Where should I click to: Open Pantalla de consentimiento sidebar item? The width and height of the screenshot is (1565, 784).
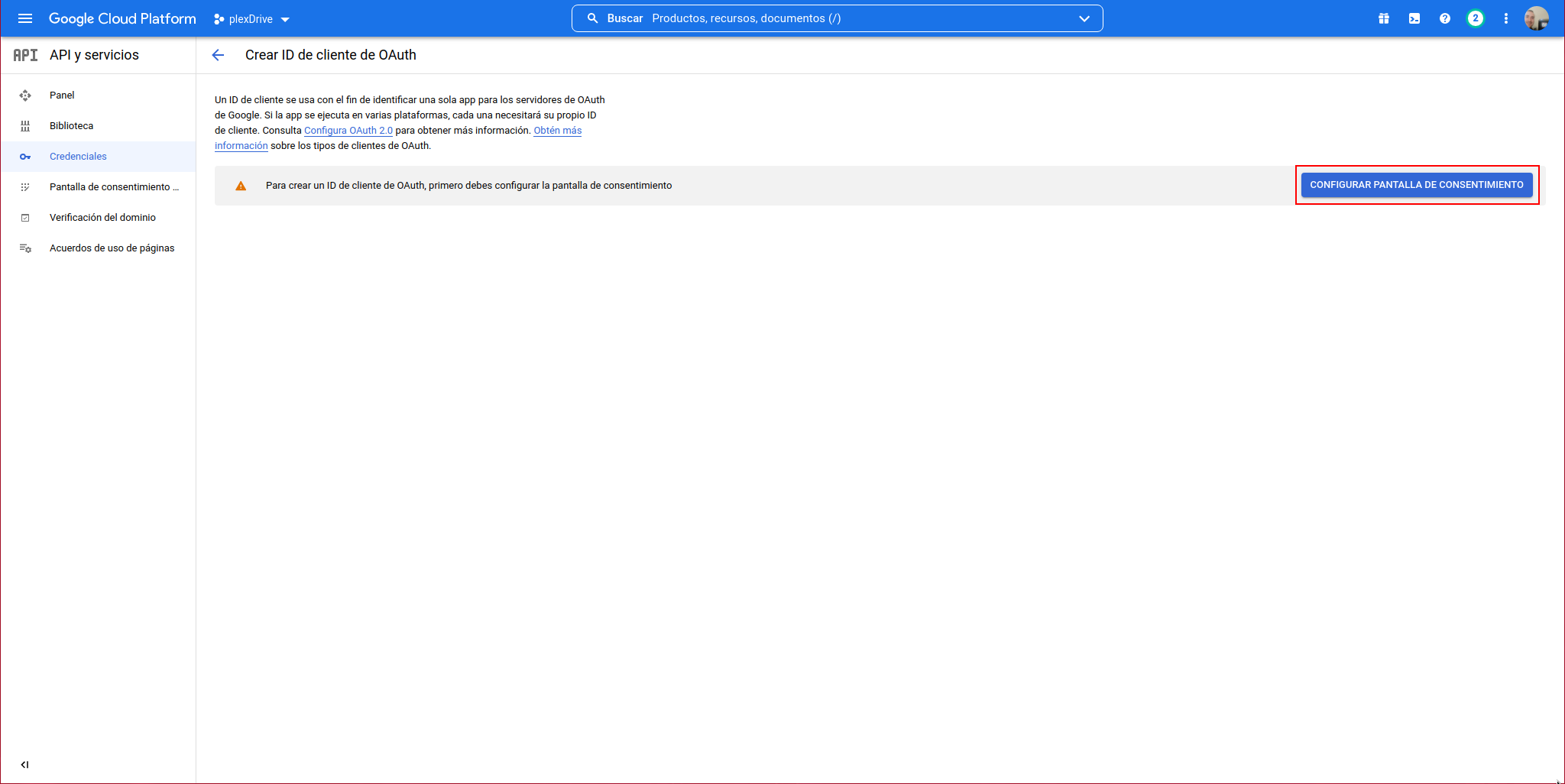click(113, 187)
